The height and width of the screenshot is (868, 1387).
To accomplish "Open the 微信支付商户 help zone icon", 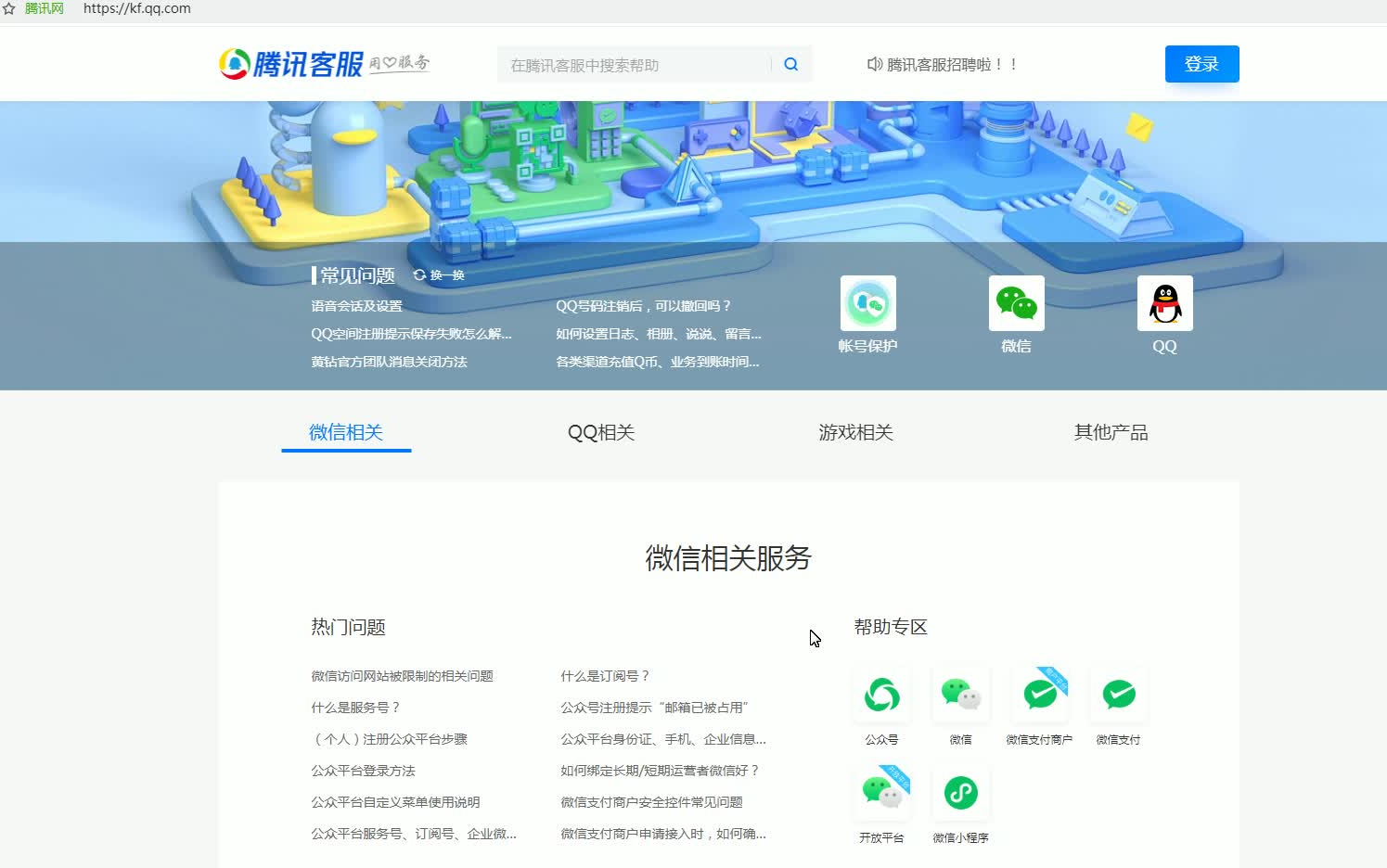I will tap(1039, 695).
